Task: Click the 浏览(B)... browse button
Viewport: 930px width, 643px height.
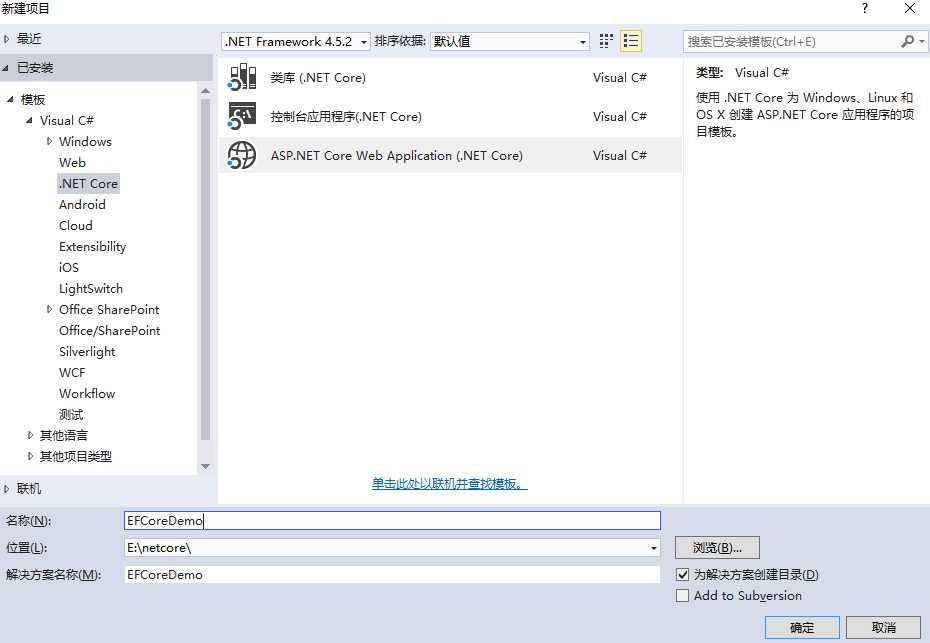Action: (717, 547)
